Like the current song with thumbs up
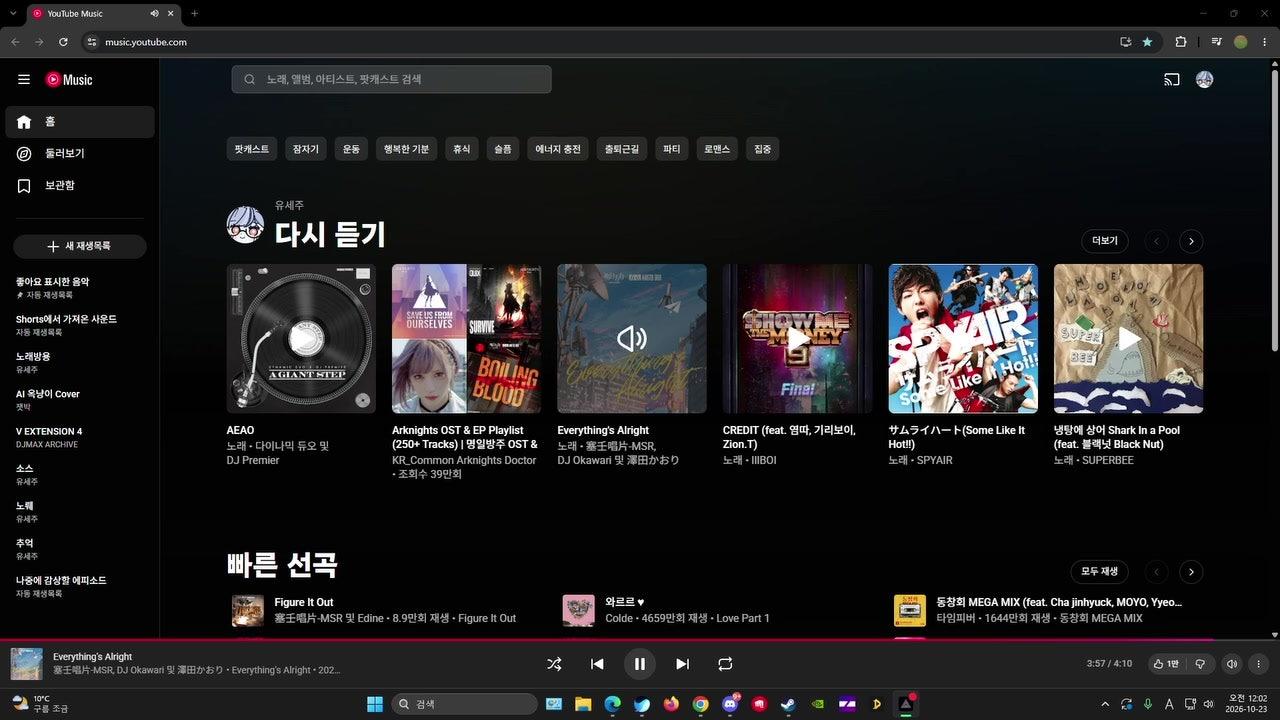 pyautogui.click(x=1166, y=664)
